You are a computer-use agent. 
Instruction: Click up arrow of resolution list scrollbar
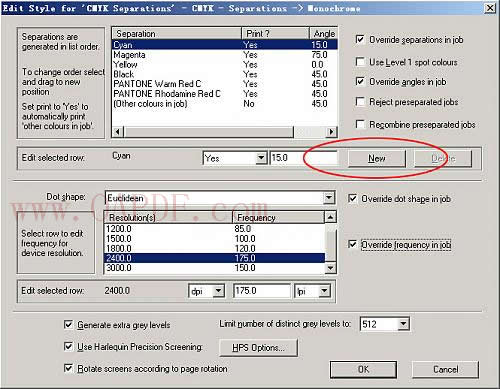(x=330, y=217)
